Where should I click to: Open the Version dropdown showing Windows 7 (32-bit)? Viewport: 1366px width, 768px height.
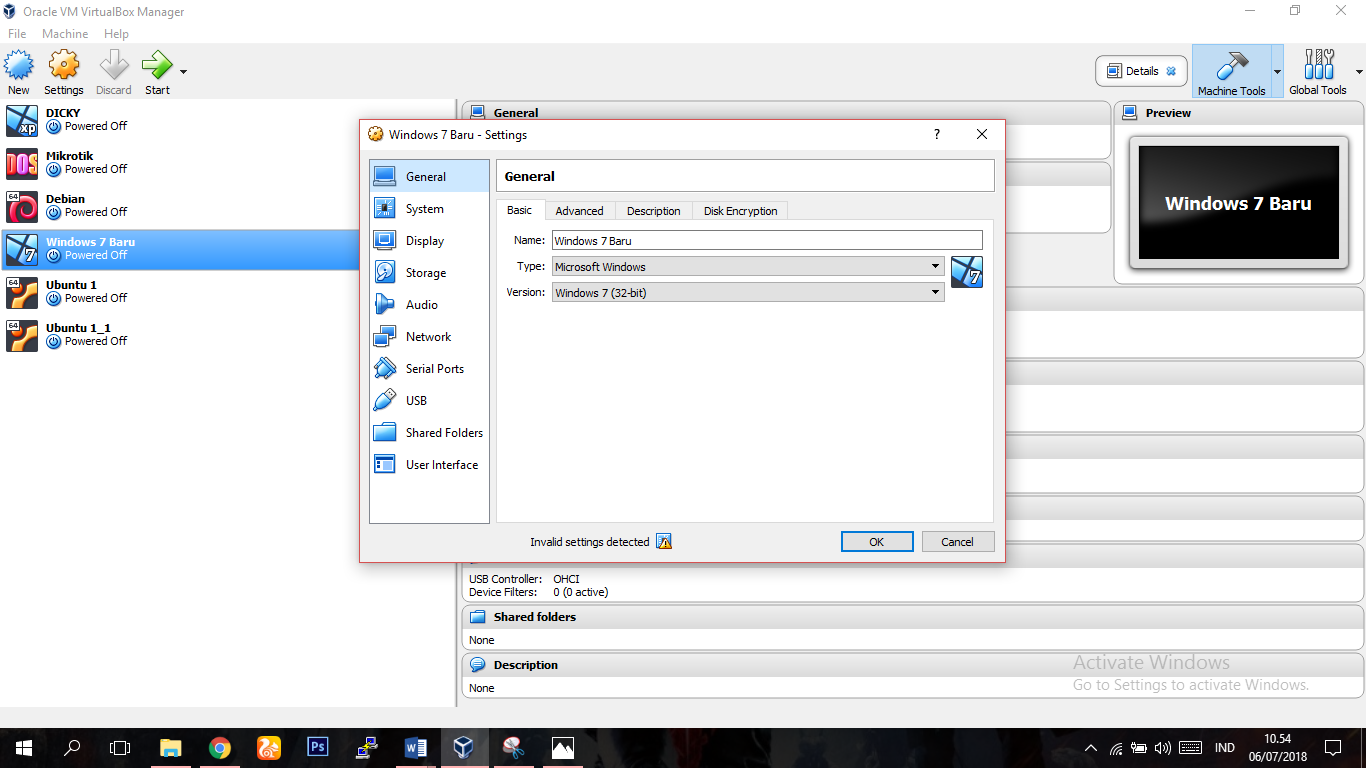[748, 292]
